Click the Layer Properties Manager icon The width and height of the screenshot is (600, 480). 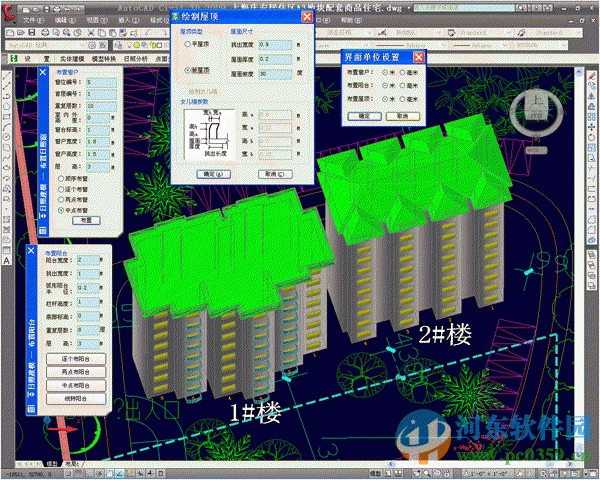[x=118, y=45]
